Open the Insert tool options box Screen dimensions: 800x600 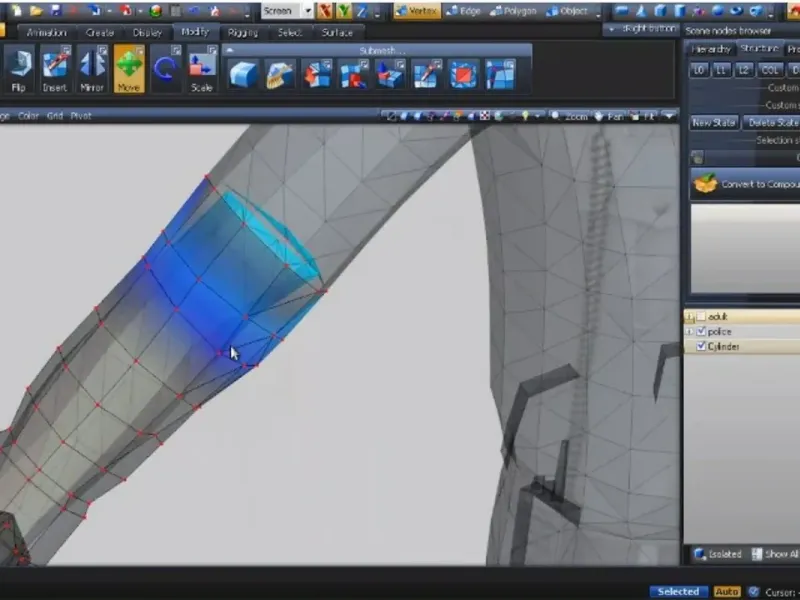(x=66, y=49)
